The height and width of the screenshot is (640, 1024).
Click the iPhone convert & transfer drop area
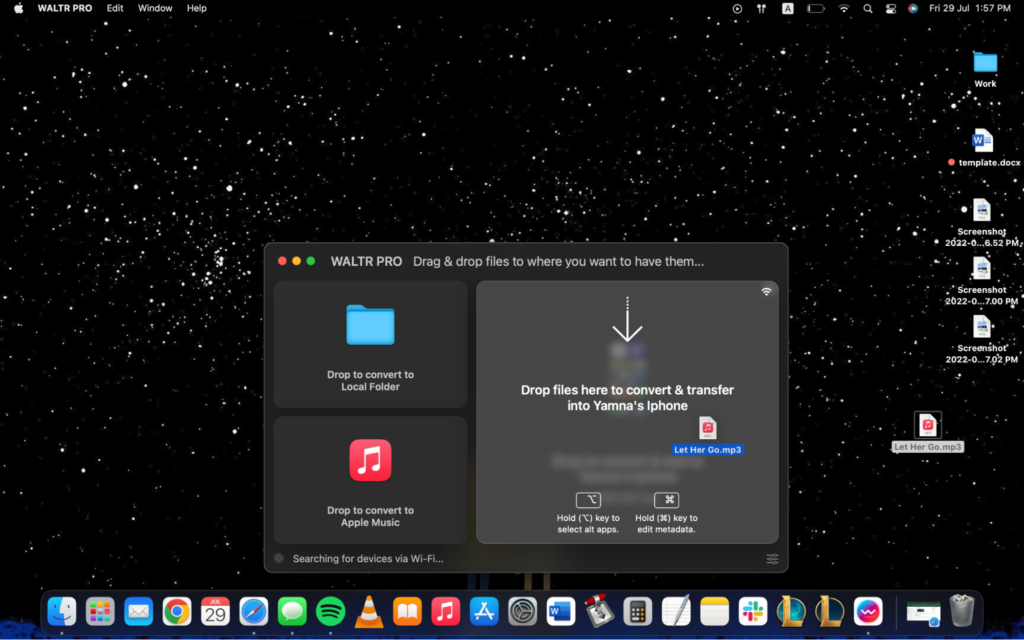pyautogui.click(x=627, y=412)
